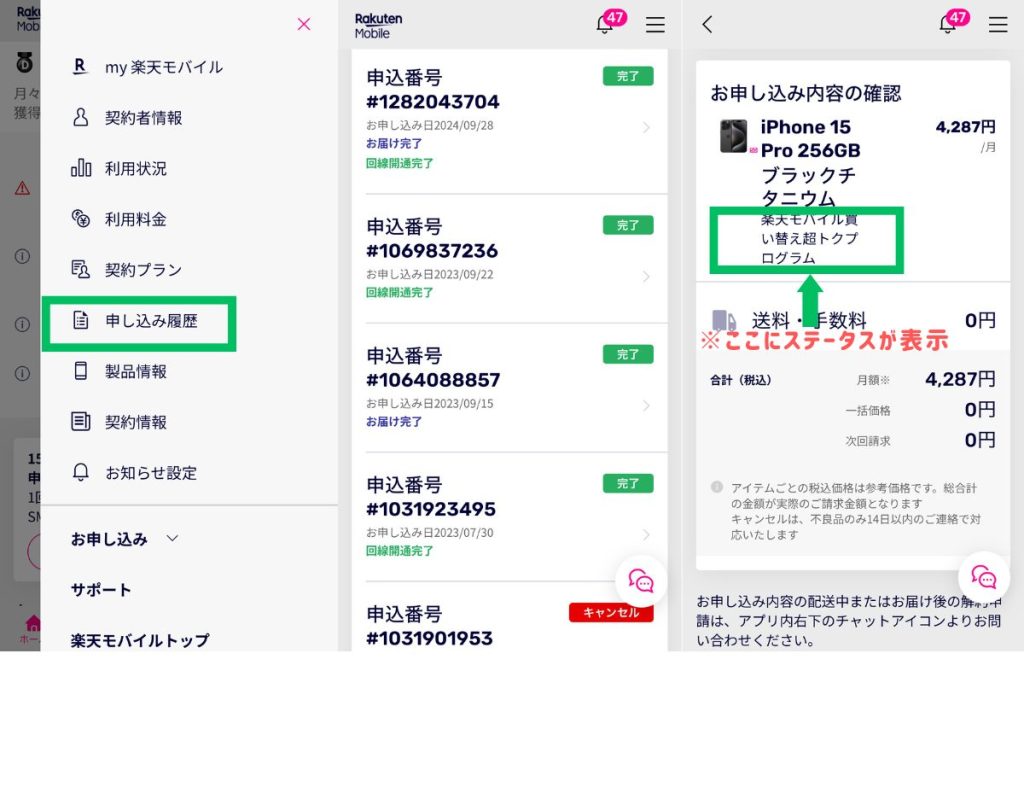Click お申し込み日2024/09/28 date text
The width and height of the screenshot is (1024, 811).
point(430,125)
